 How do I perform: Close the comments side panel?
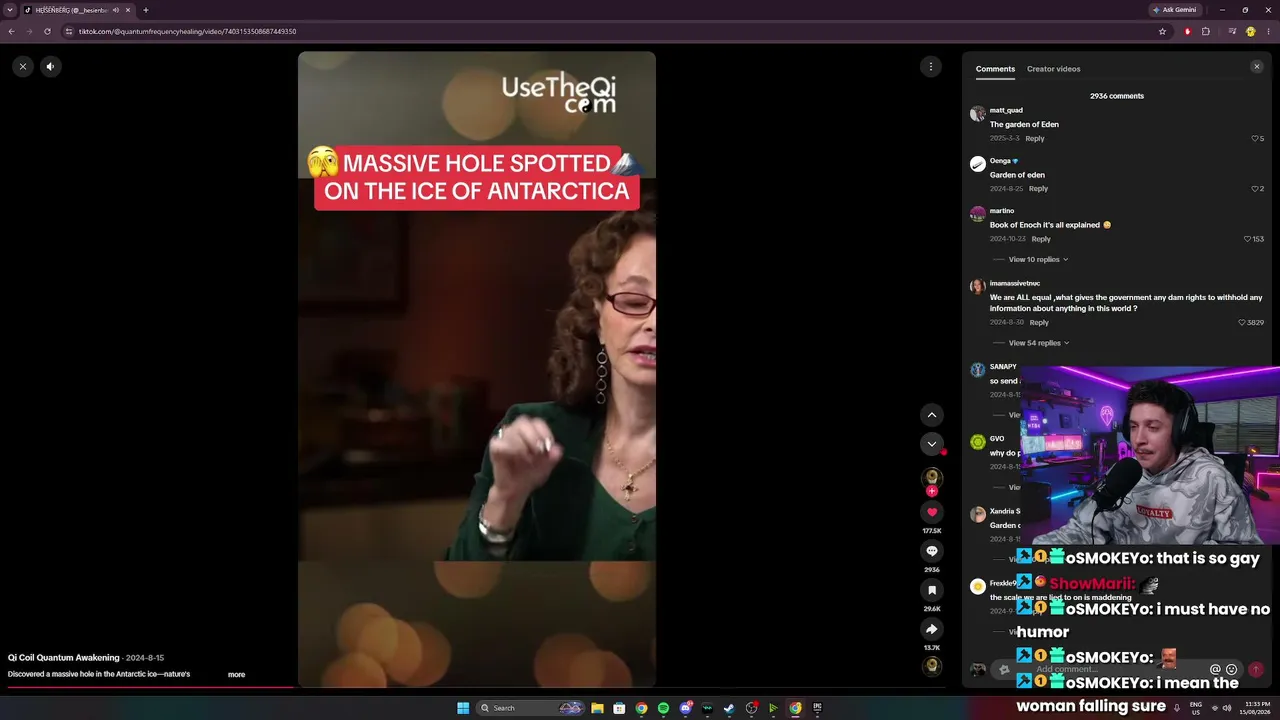(1257, 67)
